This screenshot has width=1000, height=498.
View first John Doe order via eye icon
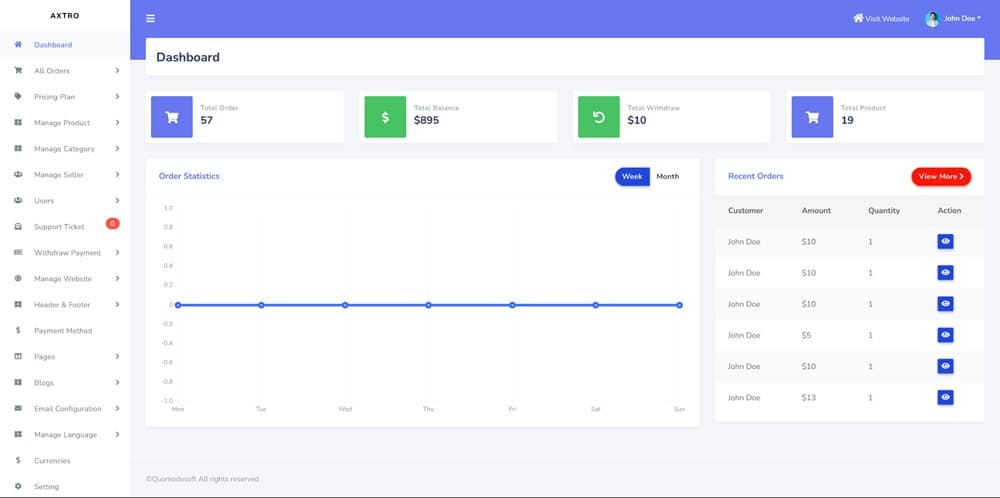click(x=945, y=241)
